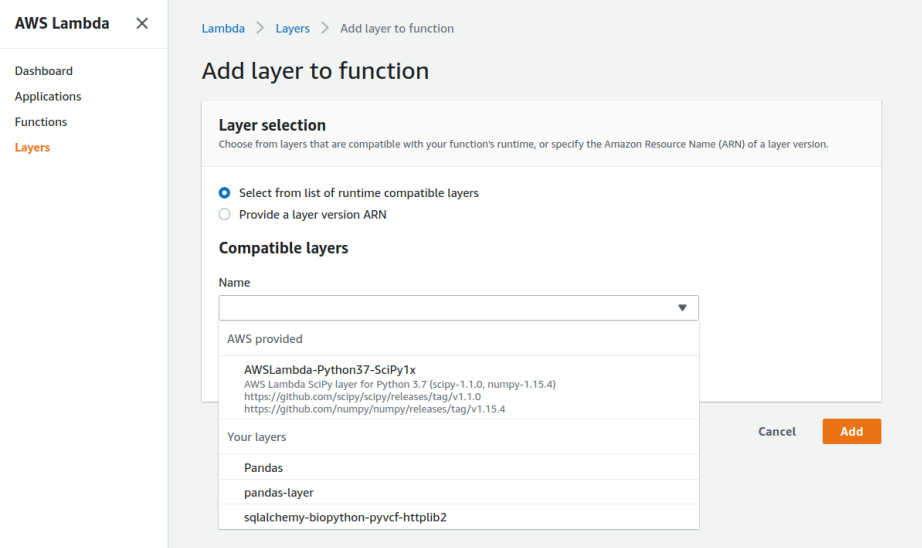Click the orange Add button
This screenshot has width=922, height=548.
coord(851,432)
